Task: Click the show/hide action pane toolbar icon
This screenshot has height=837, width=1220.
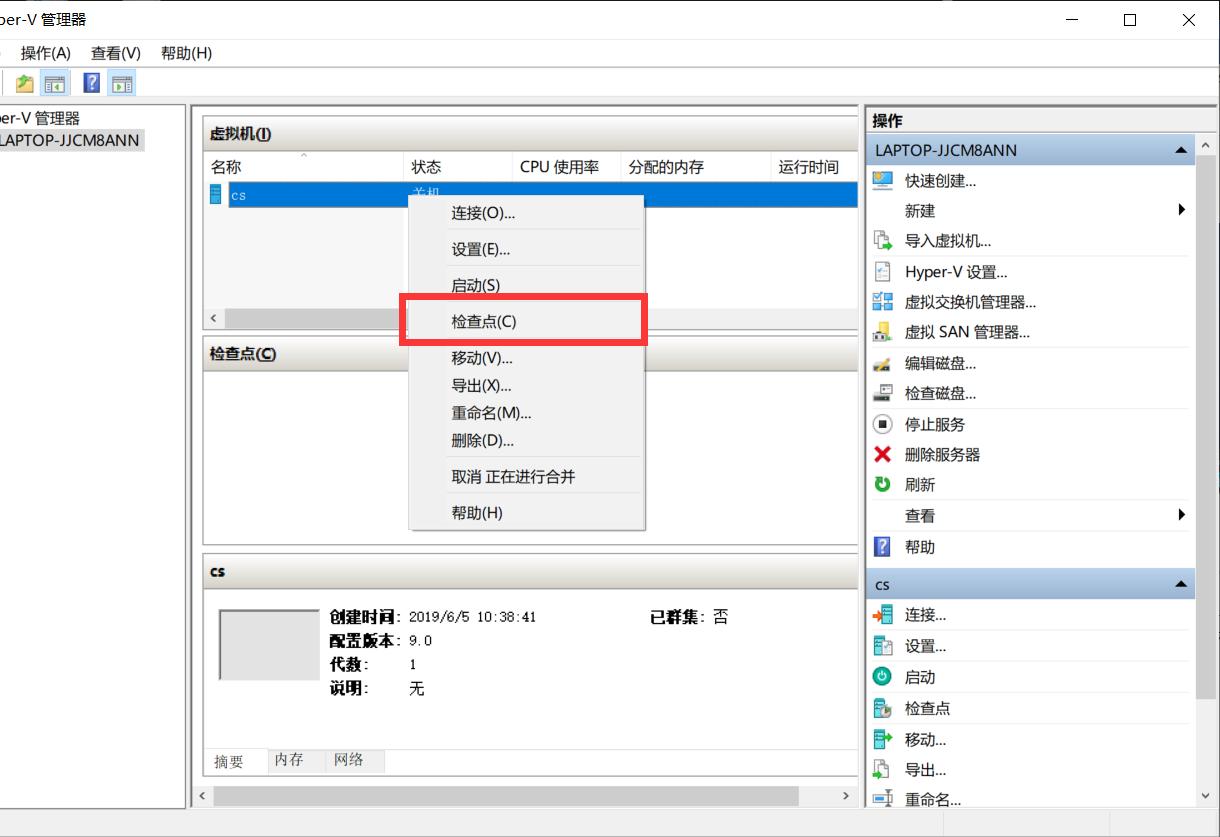Action: (x=122, y=84)
